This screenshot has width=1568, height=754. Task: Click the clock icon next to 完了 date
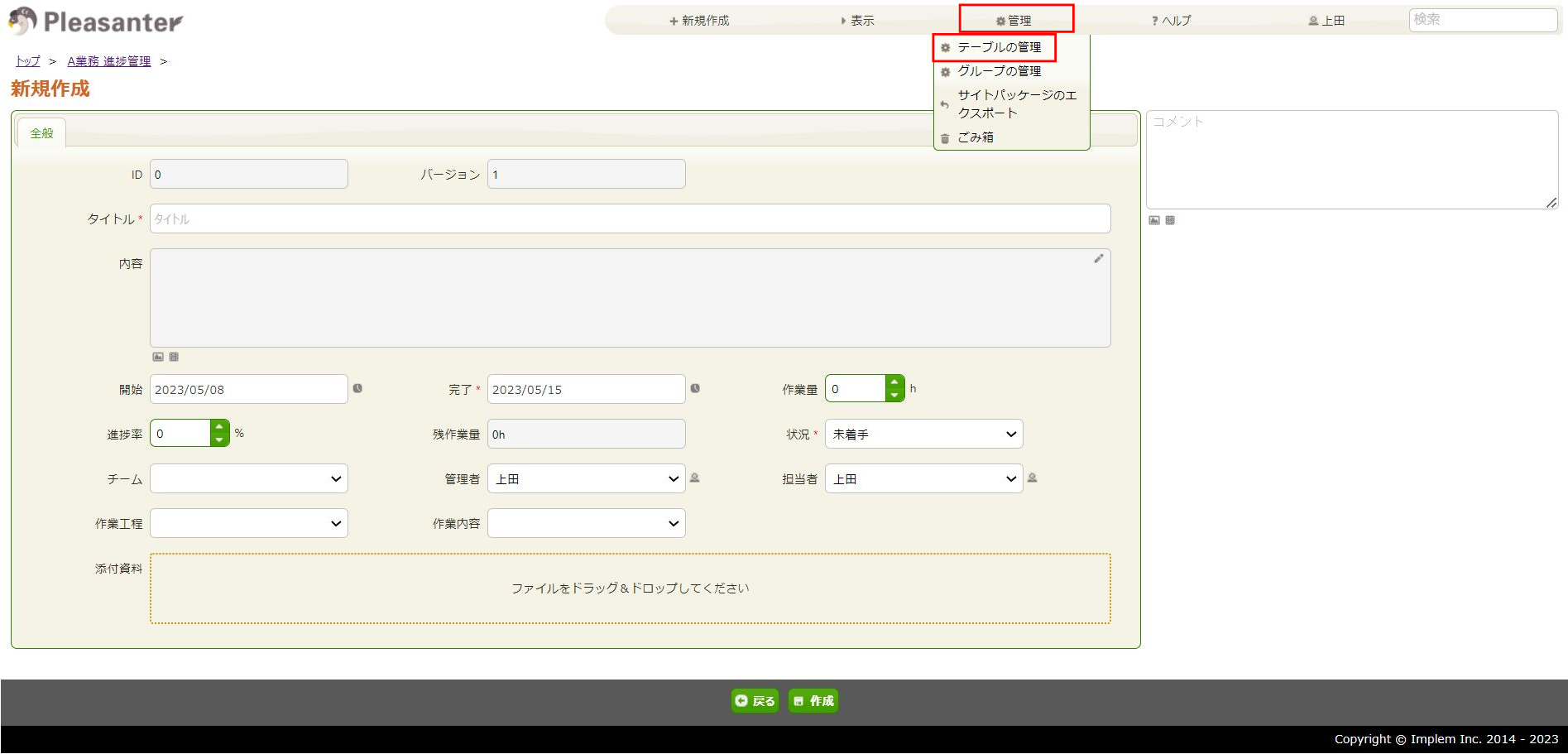[x=695, y=389]
